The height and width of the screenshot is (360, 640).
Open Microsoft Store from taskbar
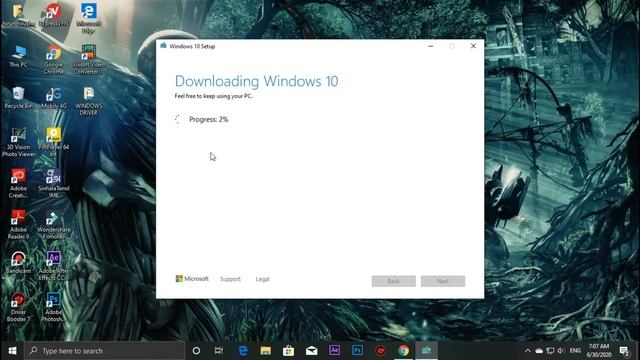[x=289, y=351]
